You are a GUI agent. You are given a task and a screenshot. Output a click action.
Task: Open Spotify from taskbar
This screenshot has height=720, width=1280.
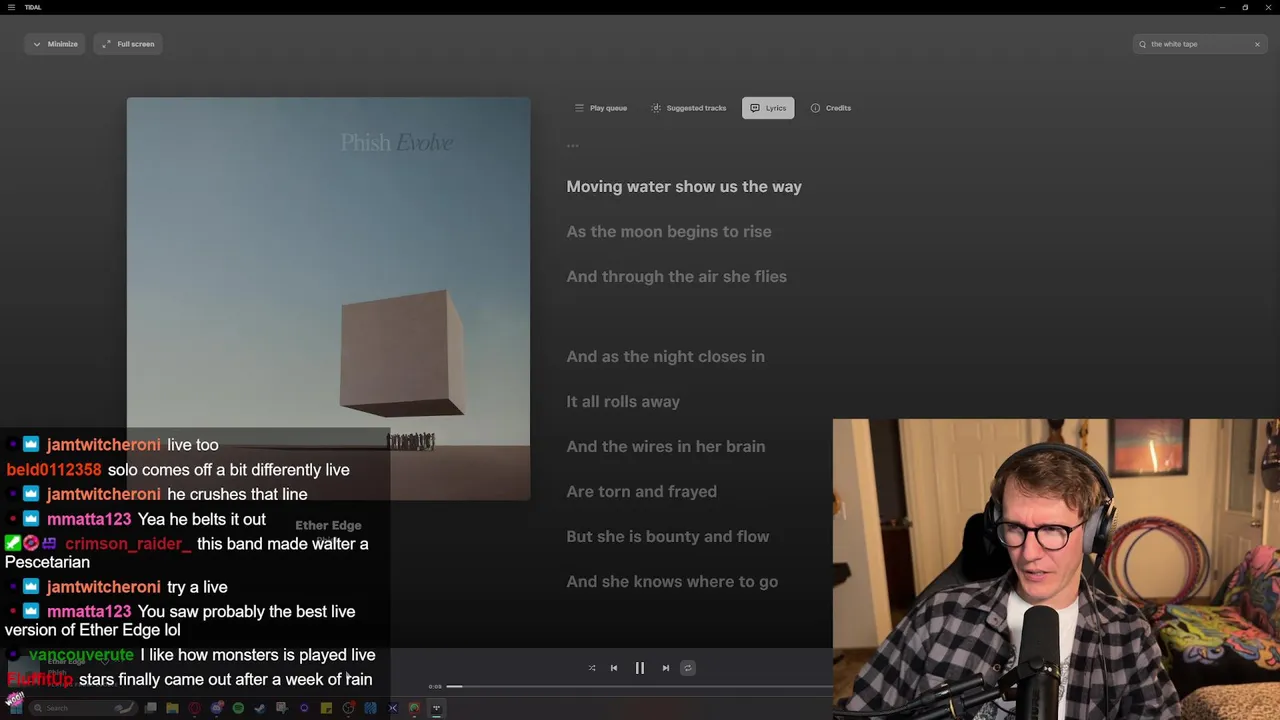tap(238, 708)
